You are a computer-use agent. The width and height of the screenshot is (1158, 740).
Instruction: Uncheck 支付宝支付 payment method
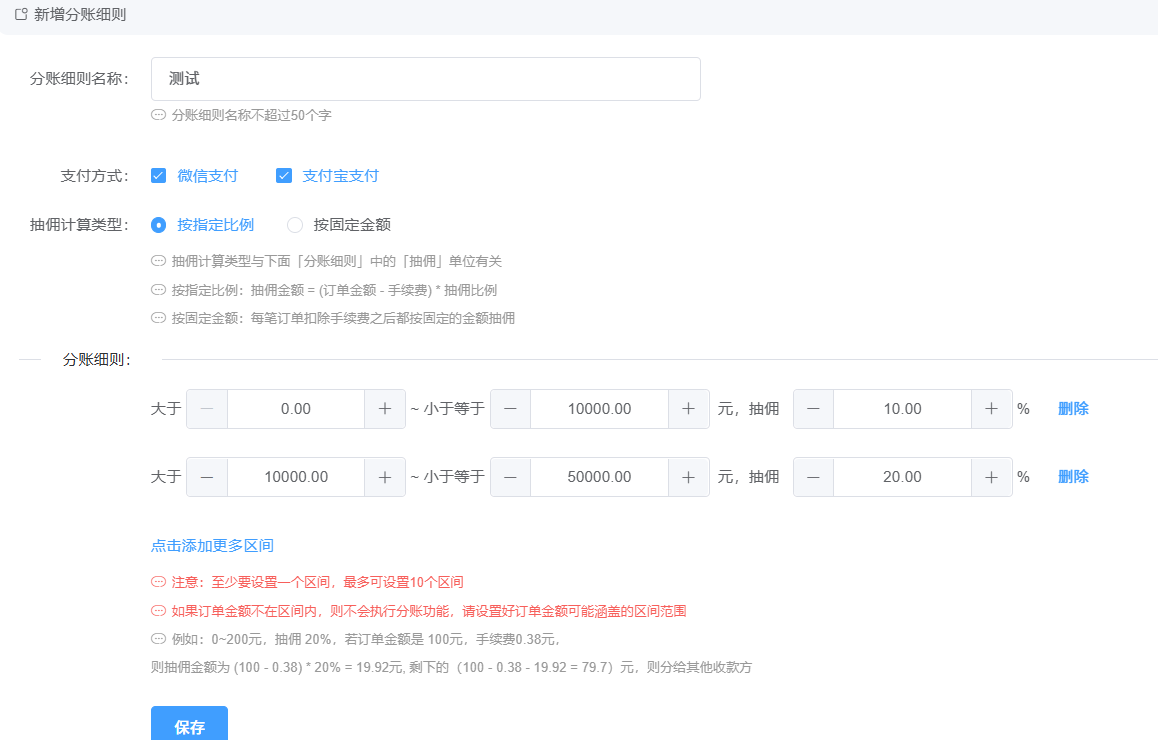click(284, 176)
